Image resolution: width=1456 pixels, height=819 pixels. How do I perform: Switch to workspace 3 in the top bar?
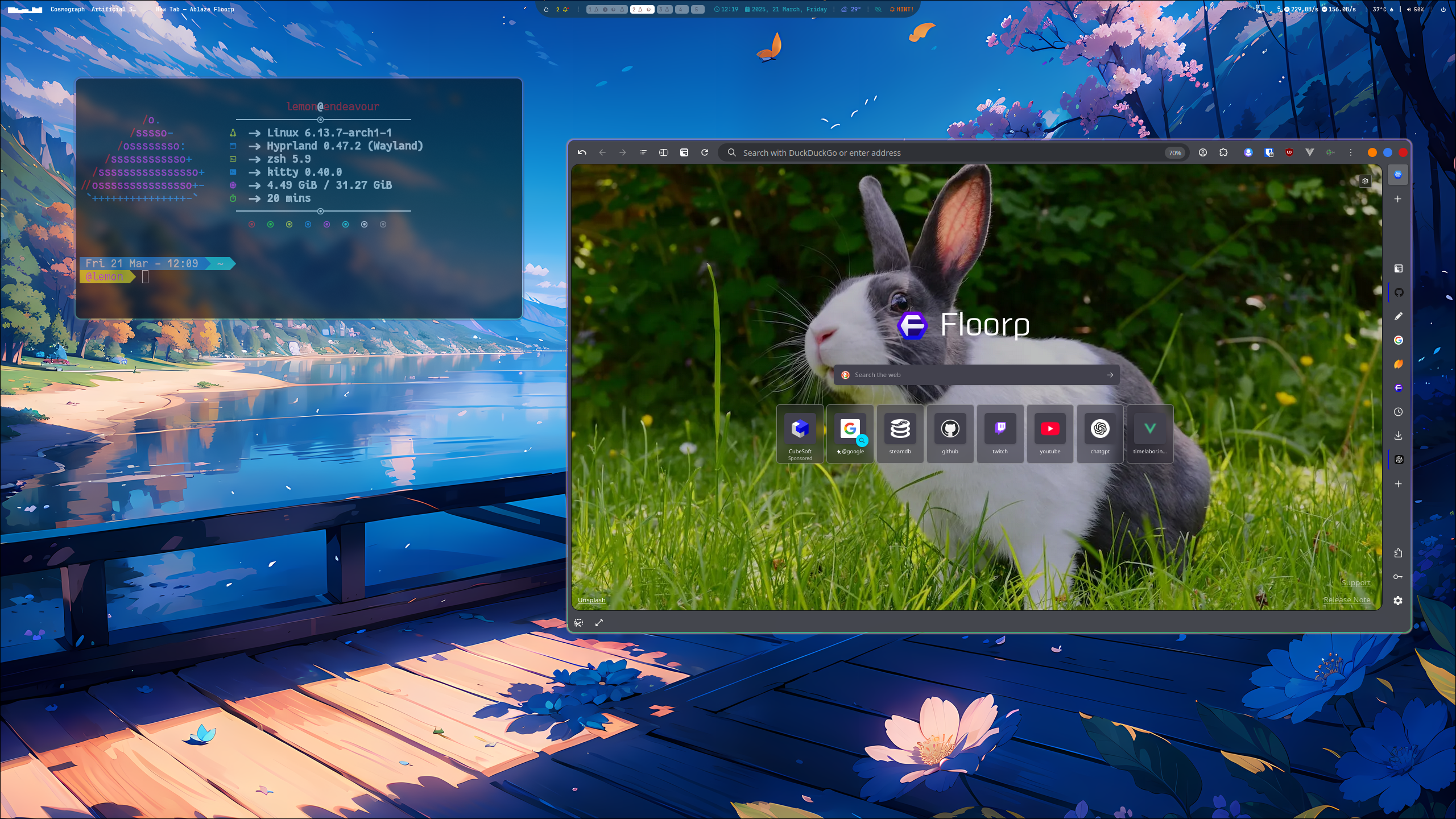point(664,9)
